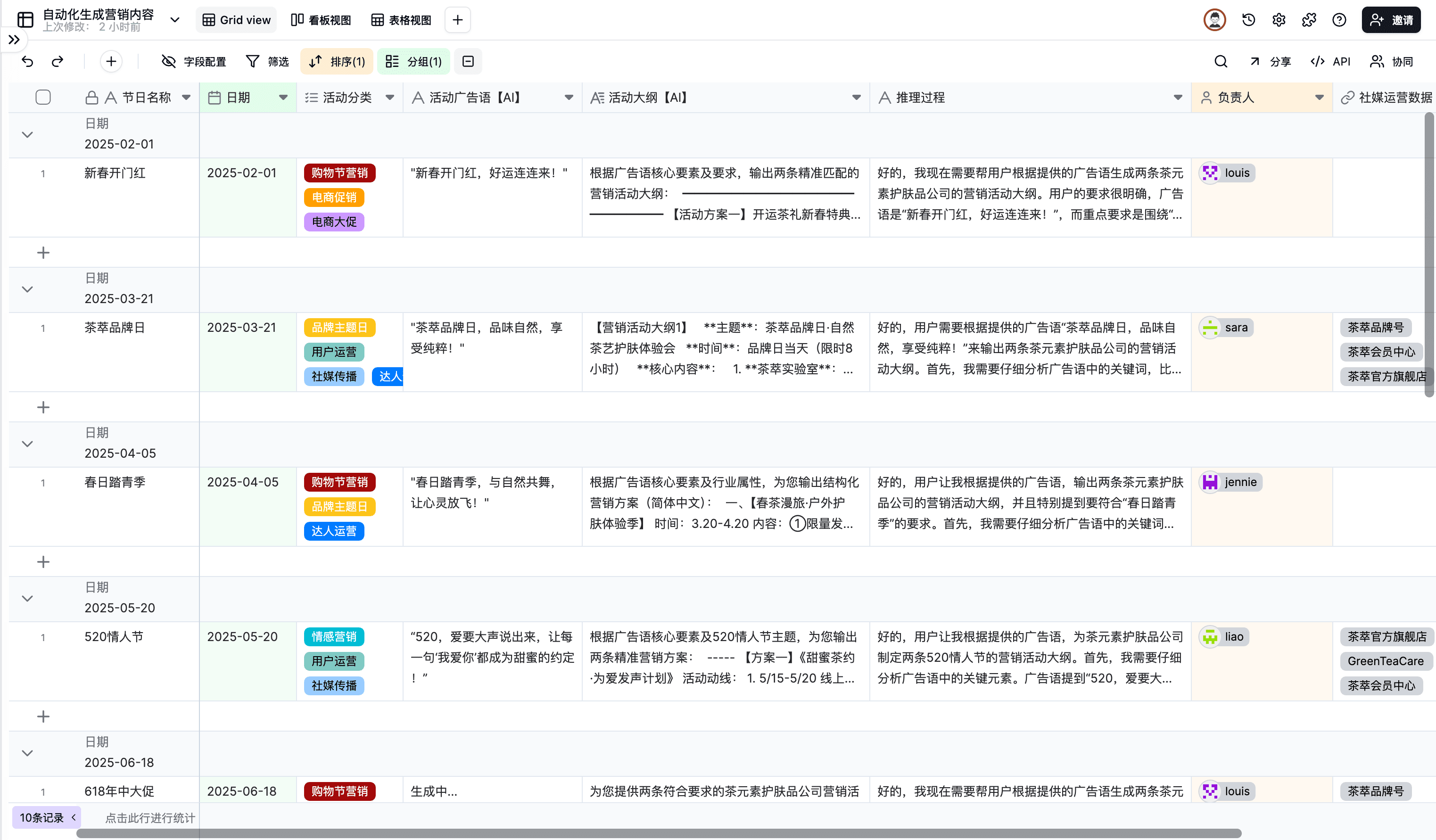This screenshot has width=1436, height=840.
Task: Click the API icon
Action: [x=1330, y=61]
